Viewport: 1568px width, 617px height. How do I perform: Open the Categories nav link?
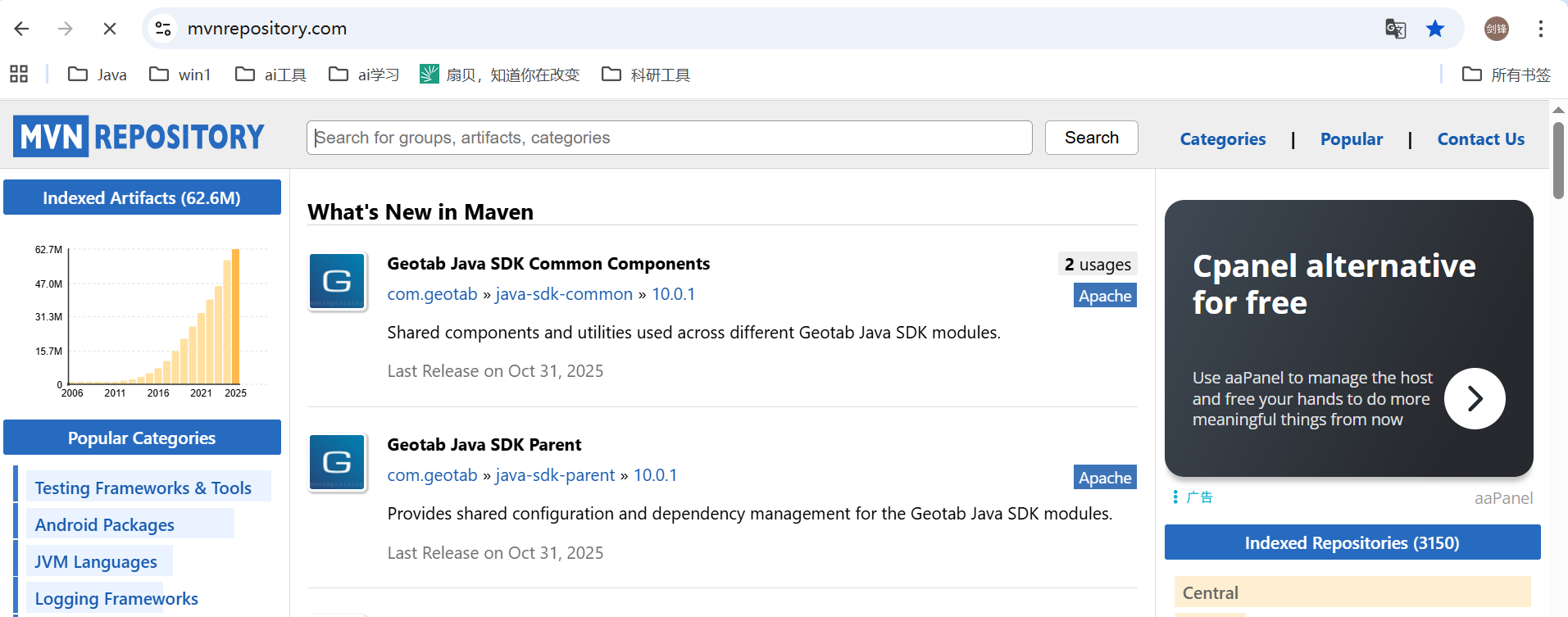[x=1223, y=139]
